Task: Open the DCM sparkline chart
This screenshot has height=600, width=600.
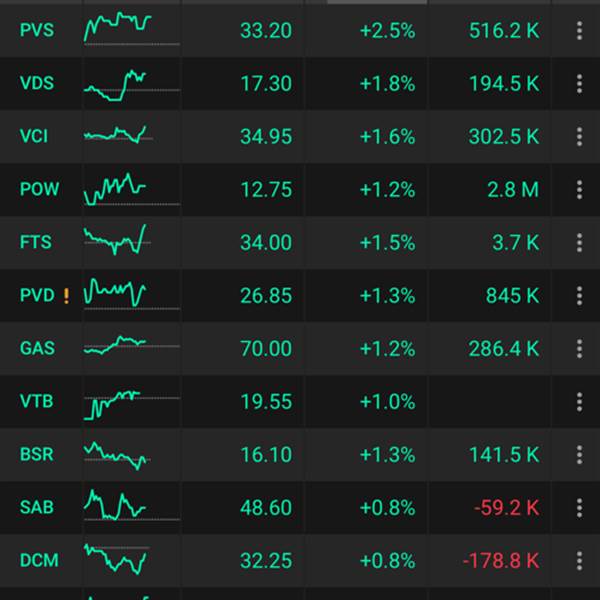Action: (x=116, y=558)
